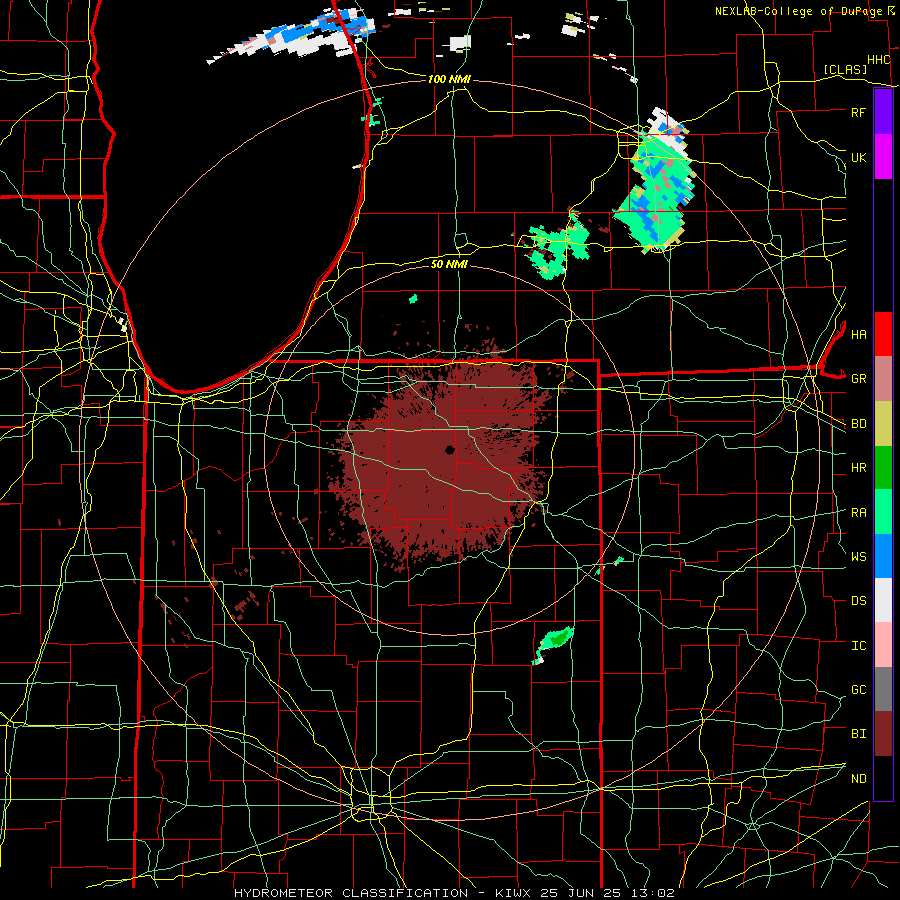This screenshot has height=900, width=900.
Task: Click the RA light green legend swatch
Action: (x=883, y=512)
